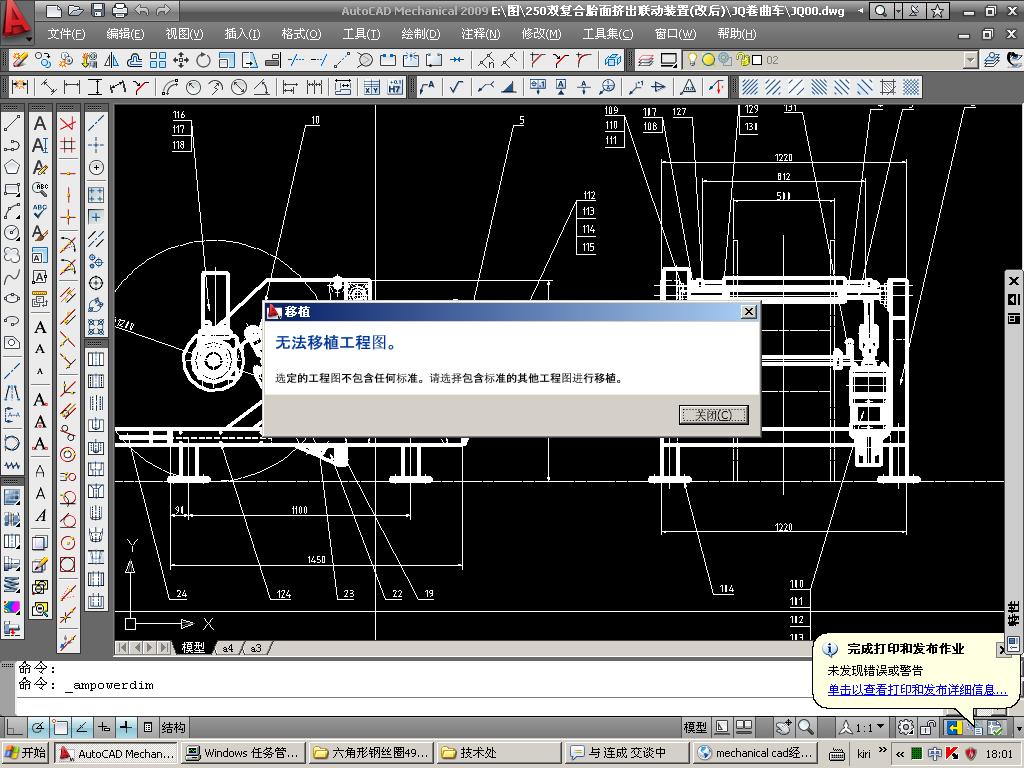This screenshot has width=1024, height=768.
Task: Select the Scale tool icon
Action: (226, 61)
